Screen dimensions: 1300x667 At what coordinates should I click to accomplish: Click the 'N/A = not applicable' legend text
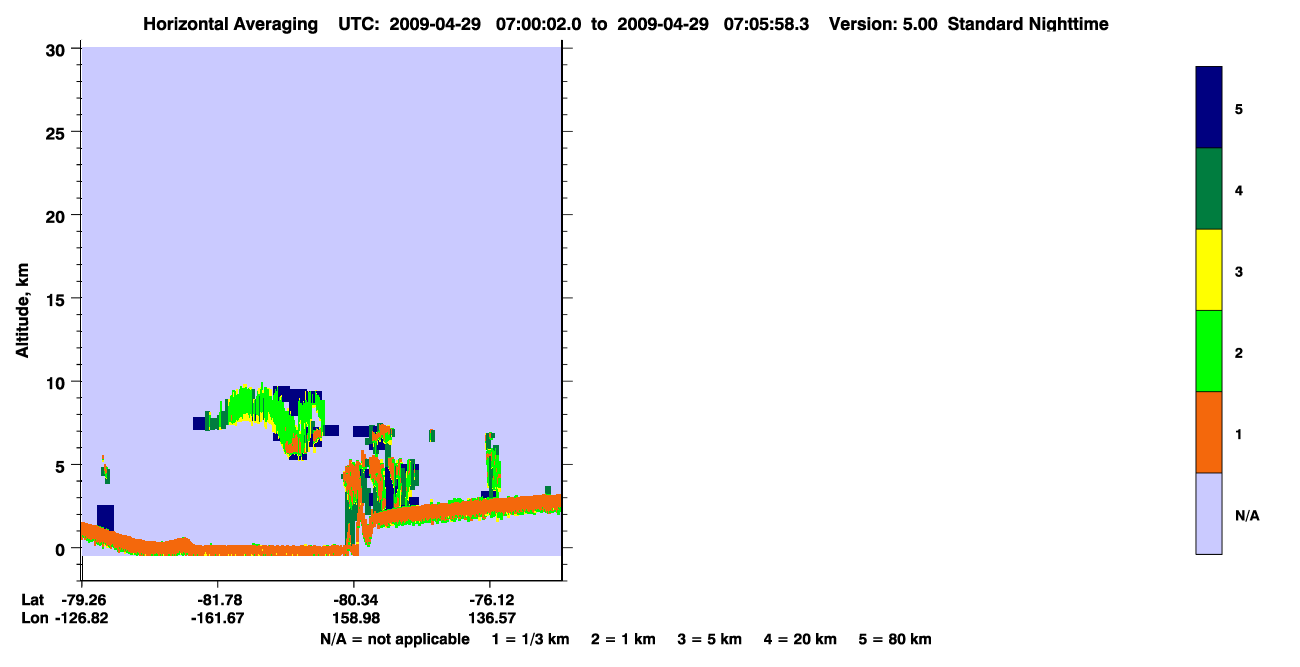coord(395,639)
